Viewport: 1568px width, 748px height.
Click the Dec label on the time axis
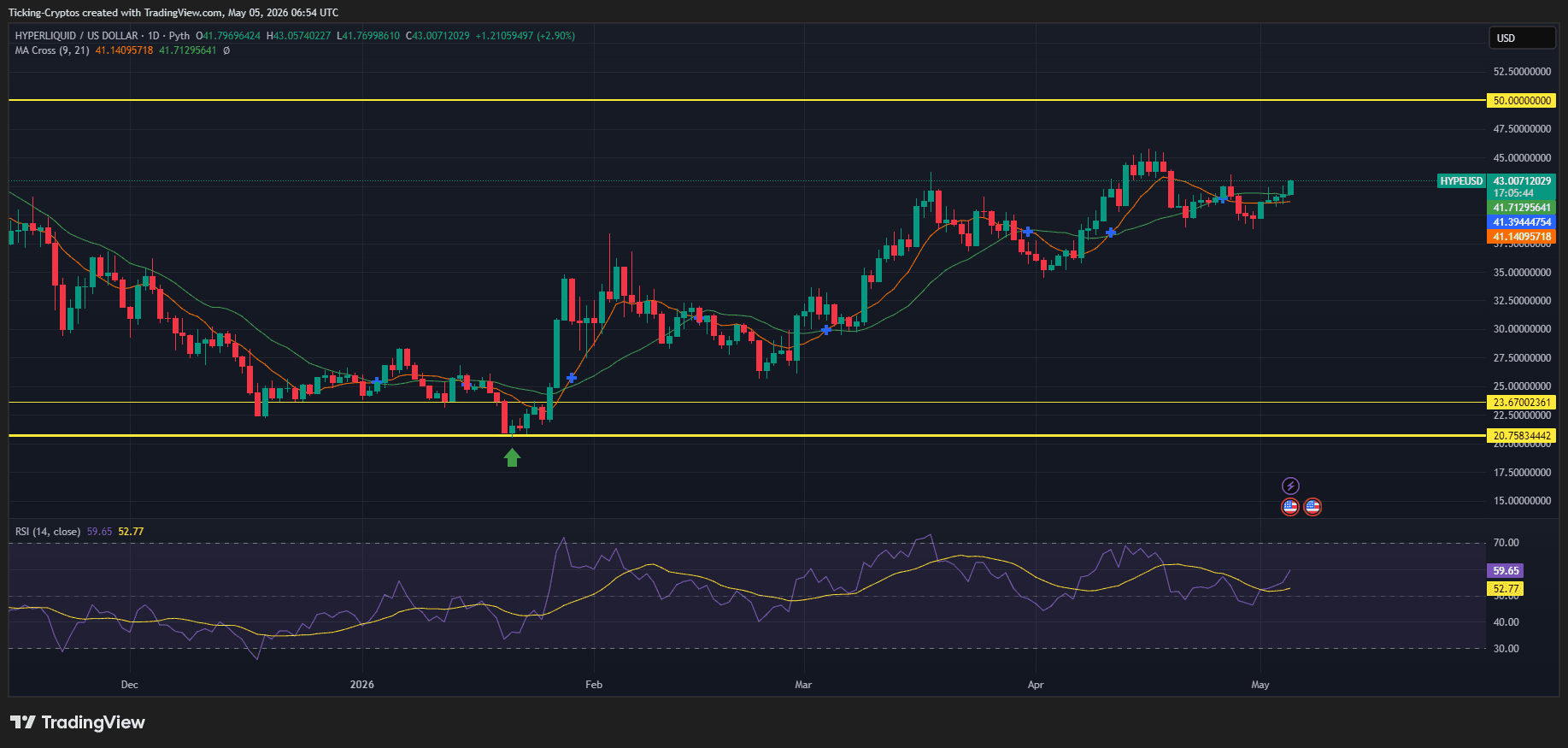point(130,685)
